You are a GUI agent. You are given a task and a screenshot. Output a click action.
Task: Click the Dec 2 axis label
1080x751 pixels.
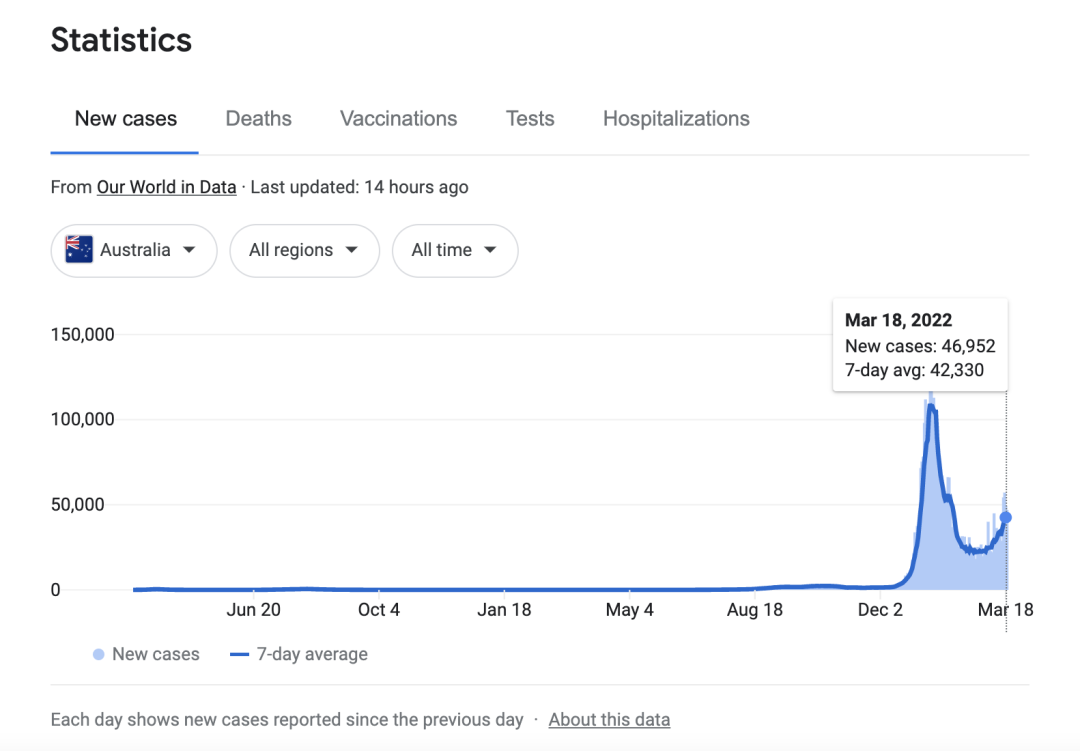(x=880, y=610)
